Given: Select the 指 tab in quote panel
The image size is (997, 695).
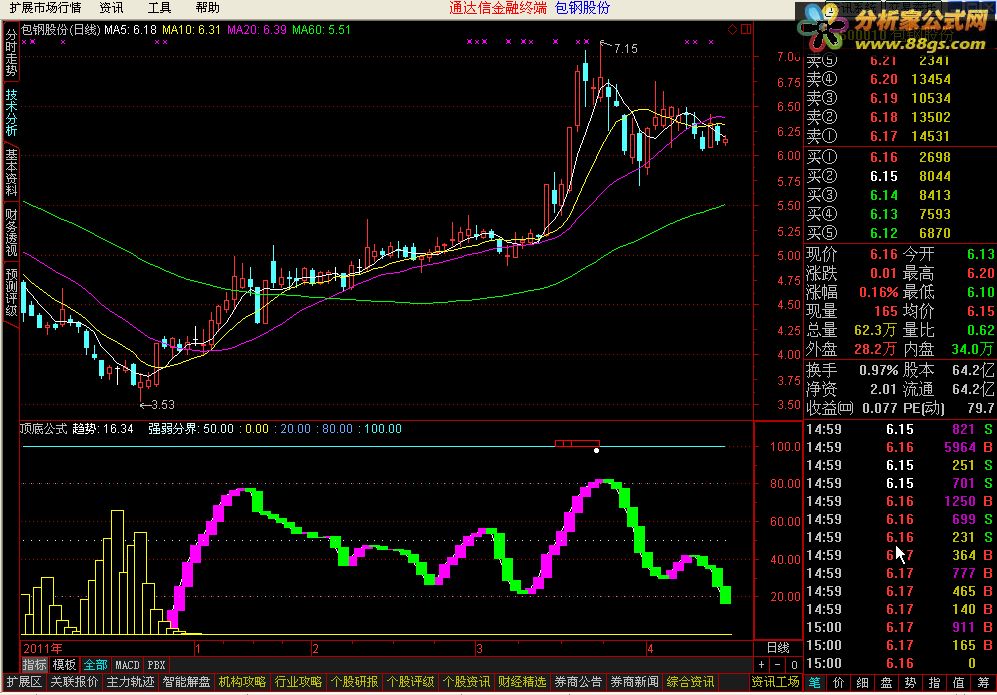Looking at the screenshot, I should (x=935, y=682).
